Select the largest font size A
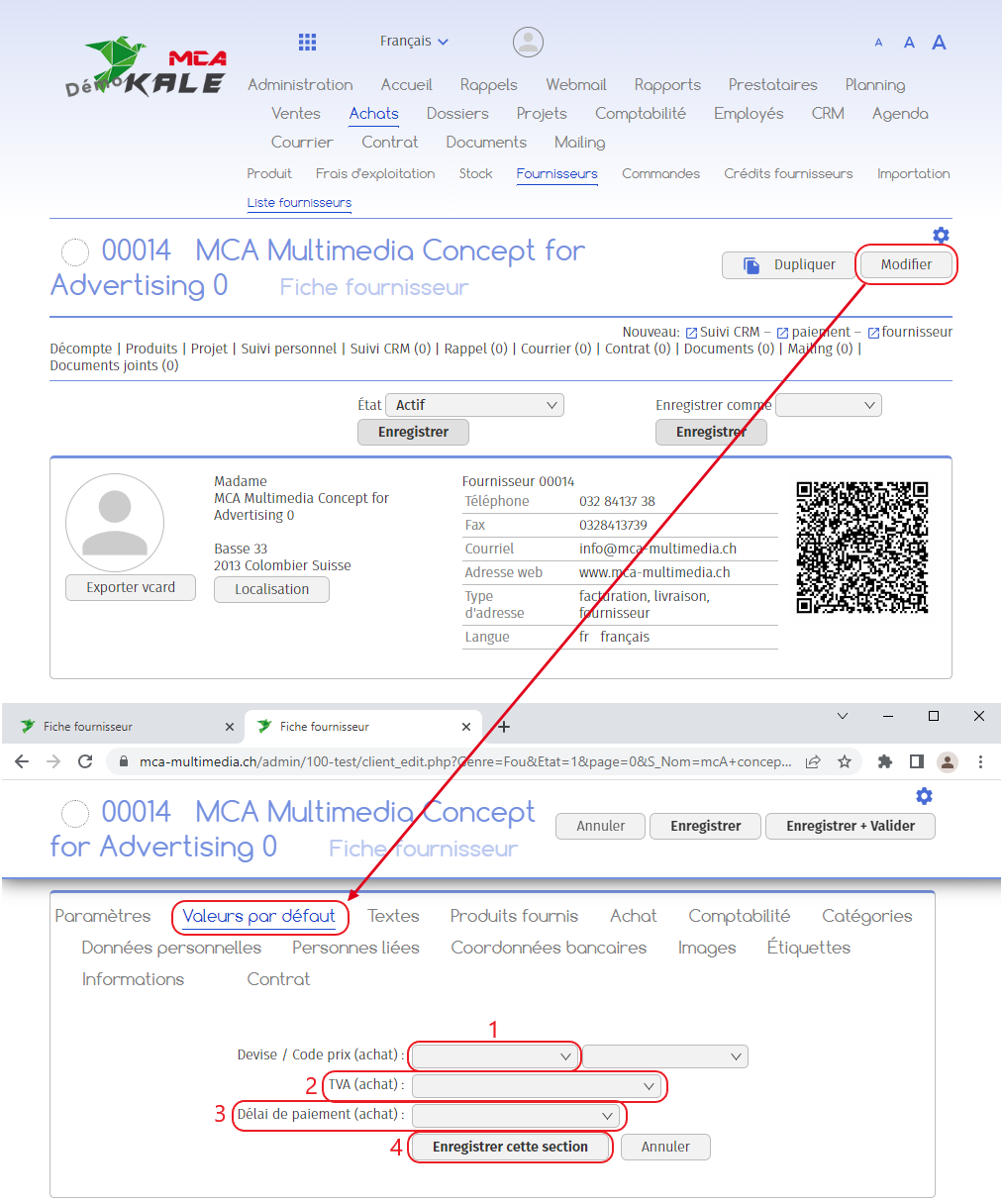This screenshot has height=1204, width=1002. click(x=939, y=42)
